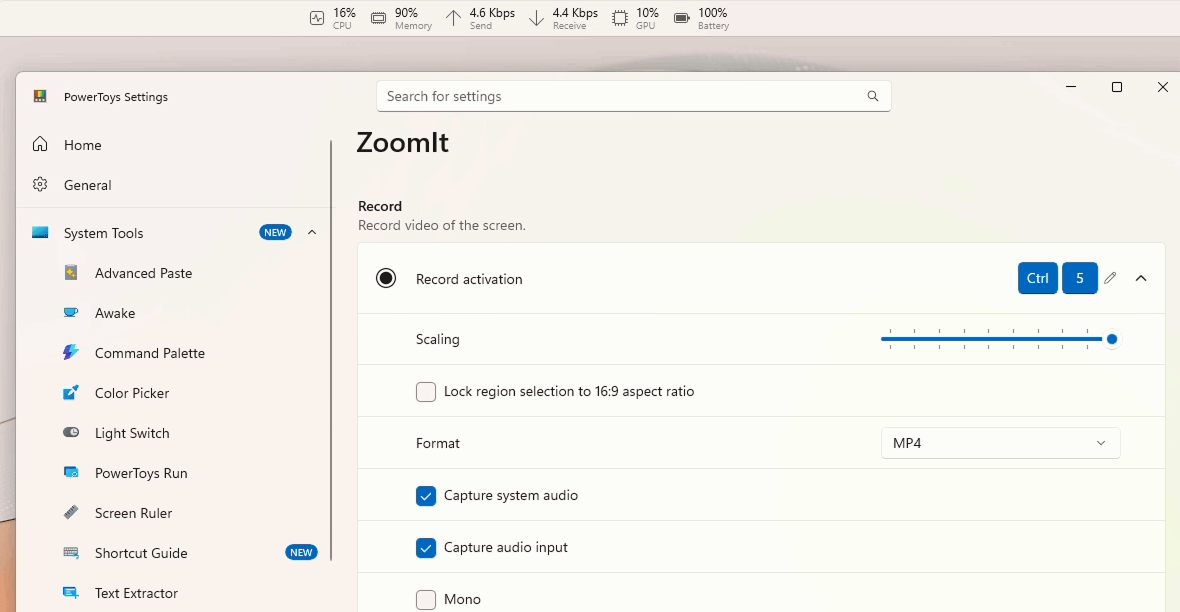
Task: Collapse the Record activation section chevron
Action: click(x=1141, y=279)
